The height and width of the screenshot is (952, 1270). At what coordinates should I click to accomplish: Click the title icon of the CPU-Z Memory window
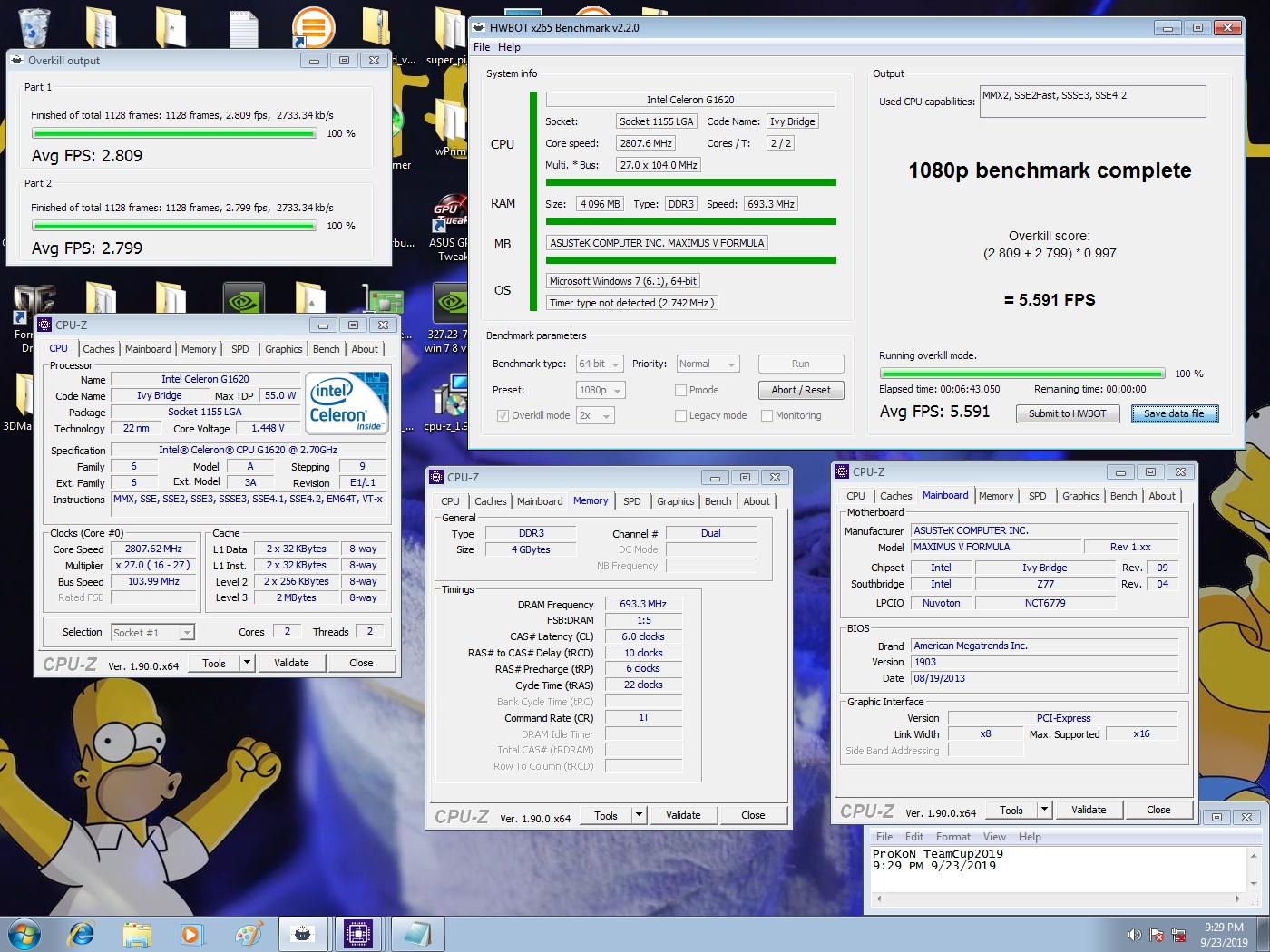436,477
